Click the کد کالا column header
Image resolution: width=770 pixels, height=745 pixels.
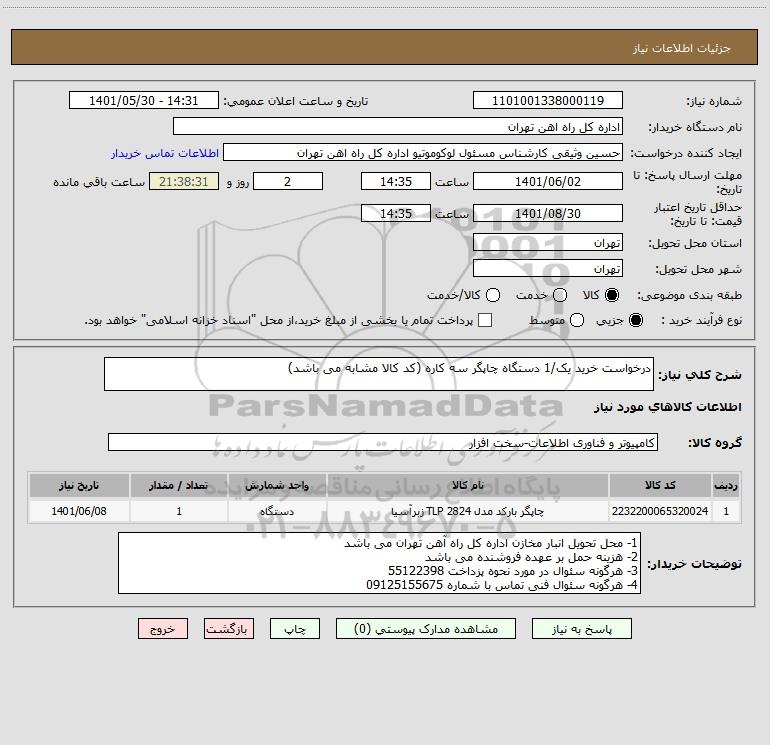click(660, 485)
